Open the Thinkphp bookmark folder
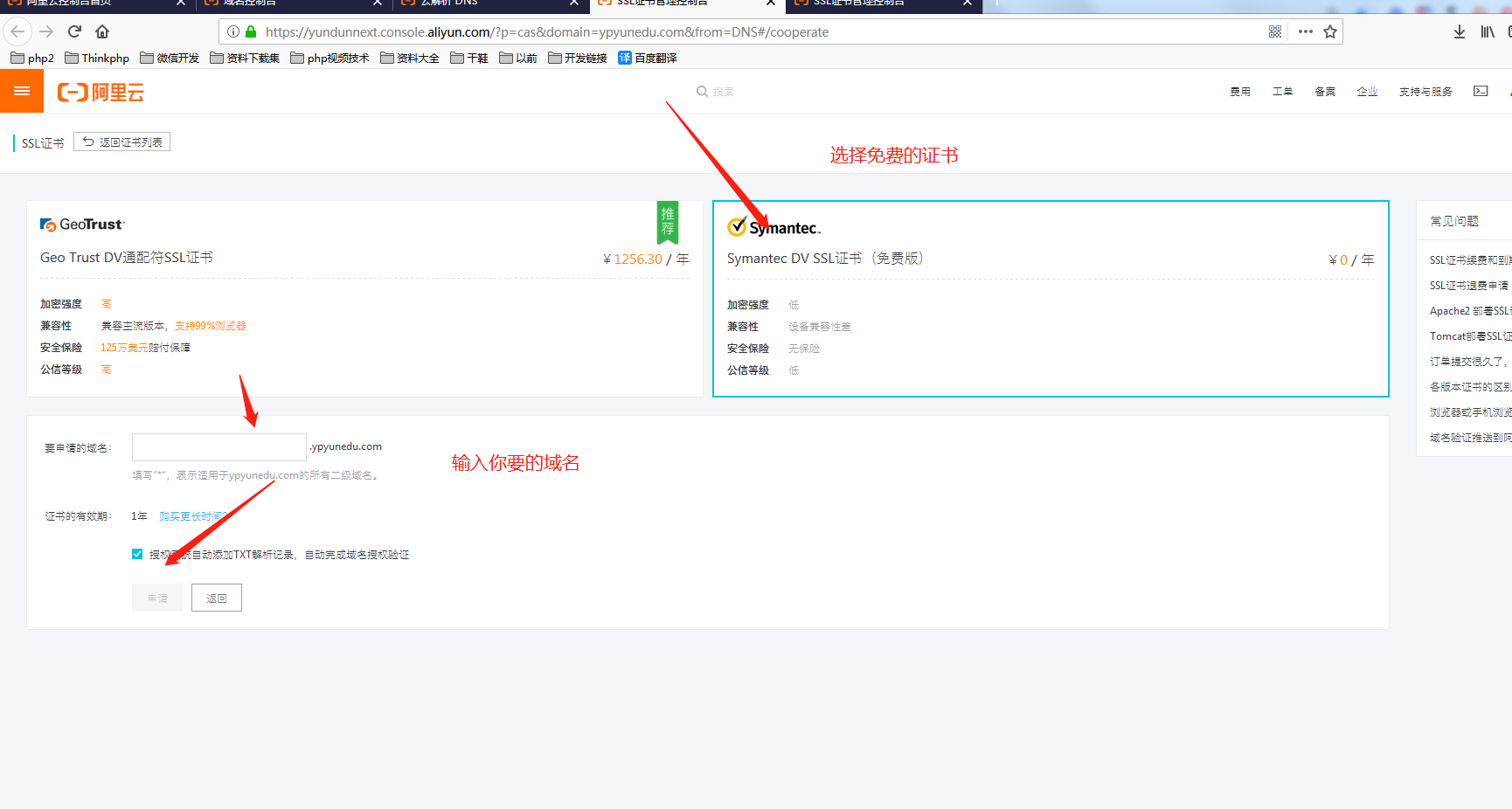The width and height of the screenshot is (1512, 809). click(x=97, y=59)
